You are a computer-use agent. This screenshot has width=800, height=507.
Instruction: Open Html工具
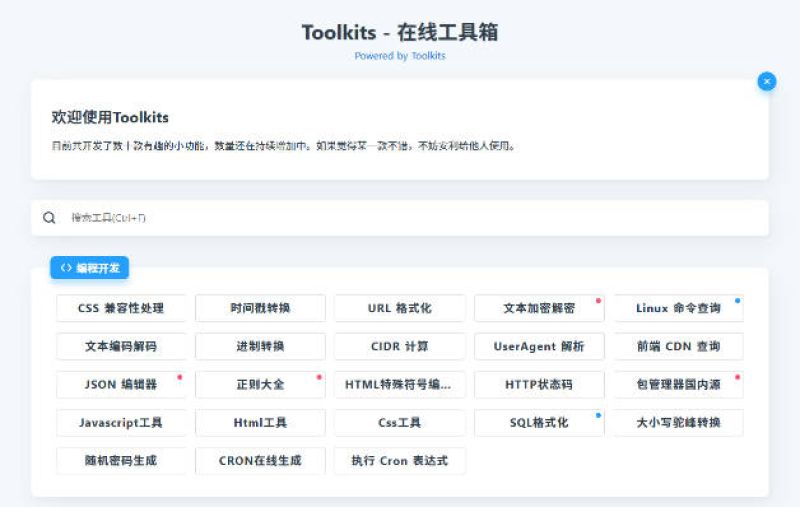(x=260, y=423)
